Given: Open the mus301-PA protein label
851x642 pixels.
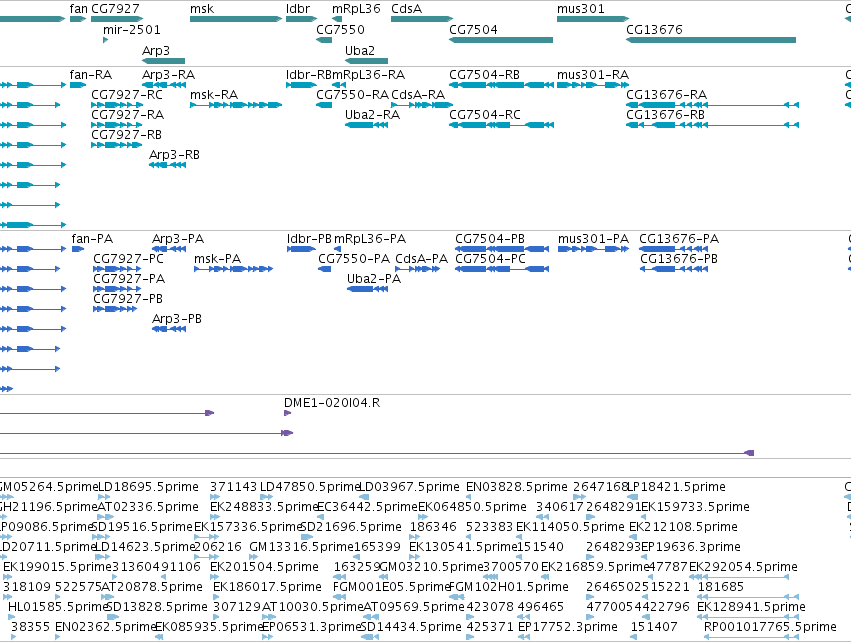Looking at the screenshot, I should (593, 239).
